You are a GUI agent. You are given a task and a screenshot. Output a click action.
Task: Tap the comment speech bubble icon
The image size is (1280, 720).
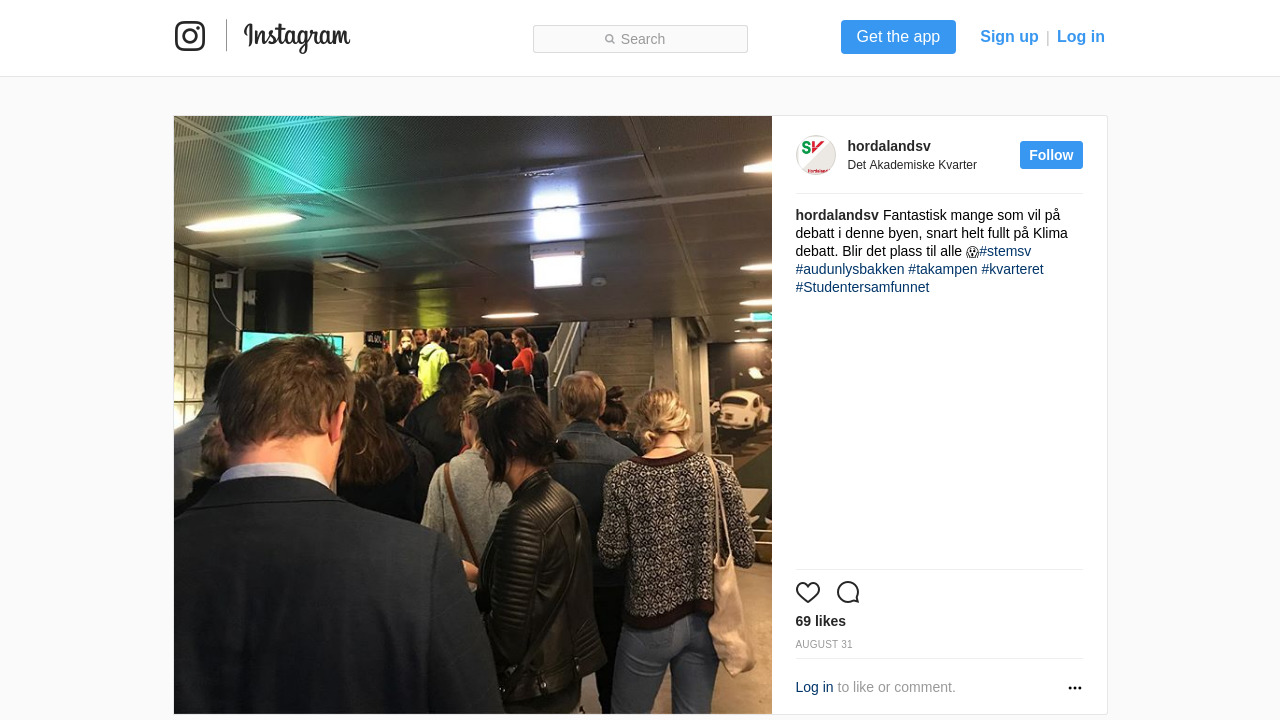click(x=848, y=592)
